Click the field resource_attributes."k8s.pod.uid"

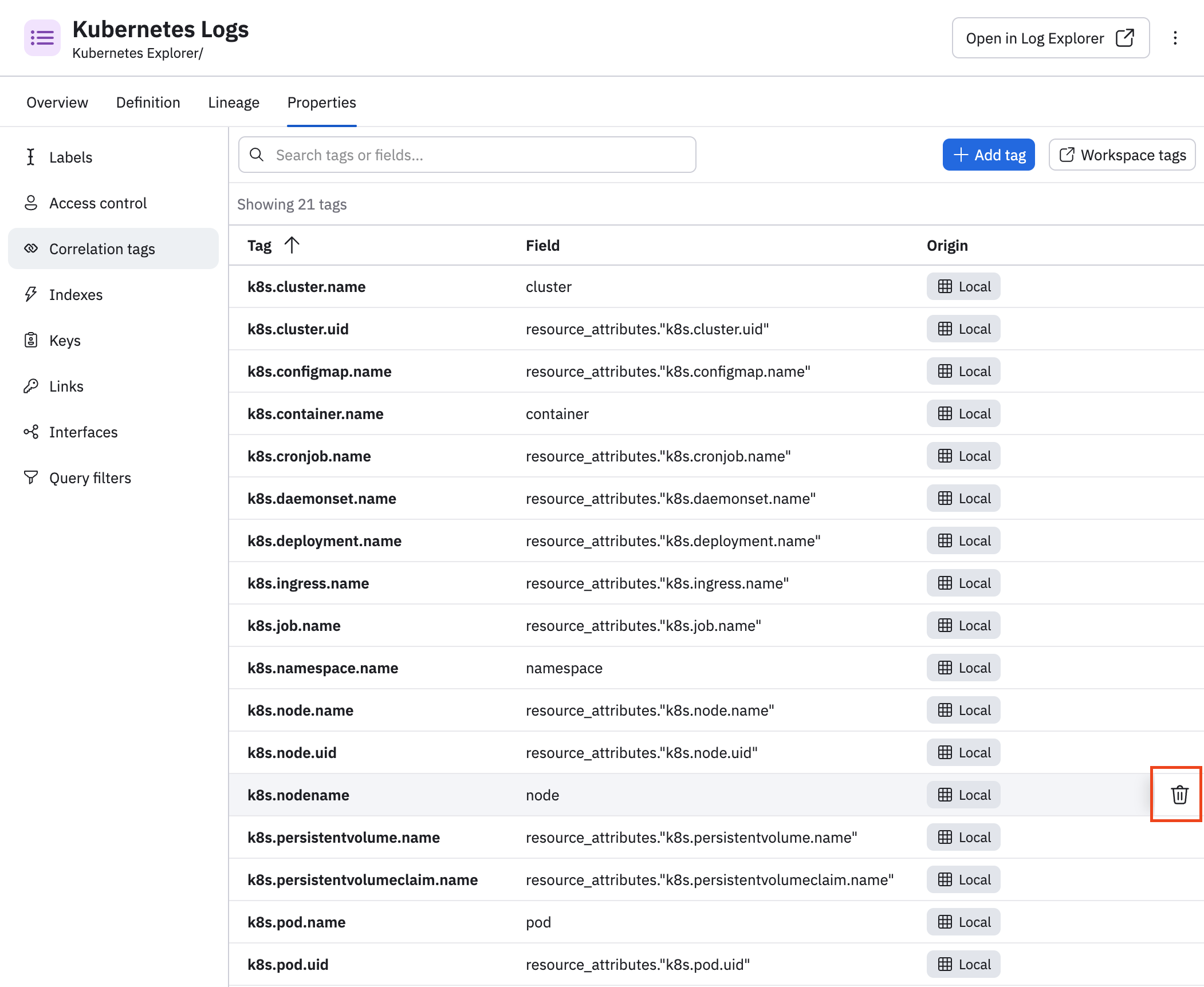click(x=638, y=964)
